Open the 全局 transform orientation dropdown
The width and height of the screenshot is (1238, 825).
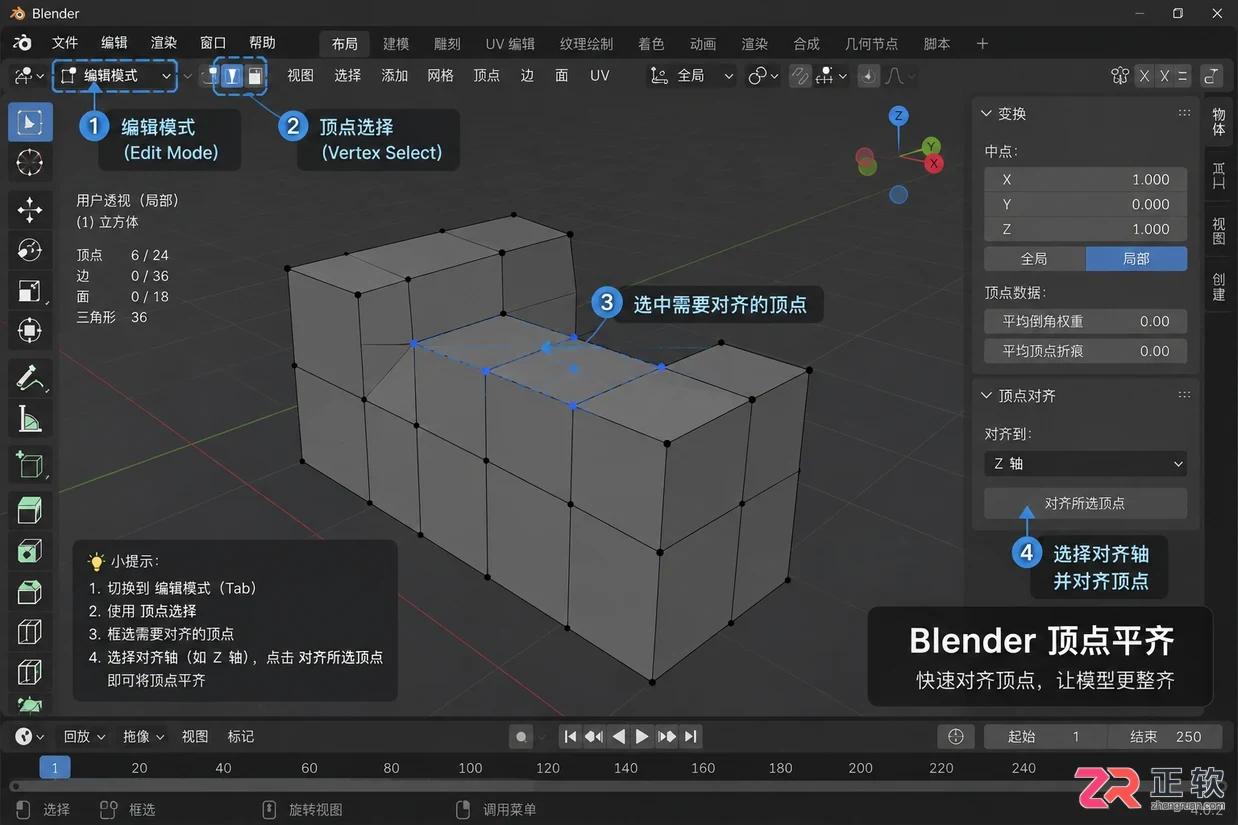692,76
